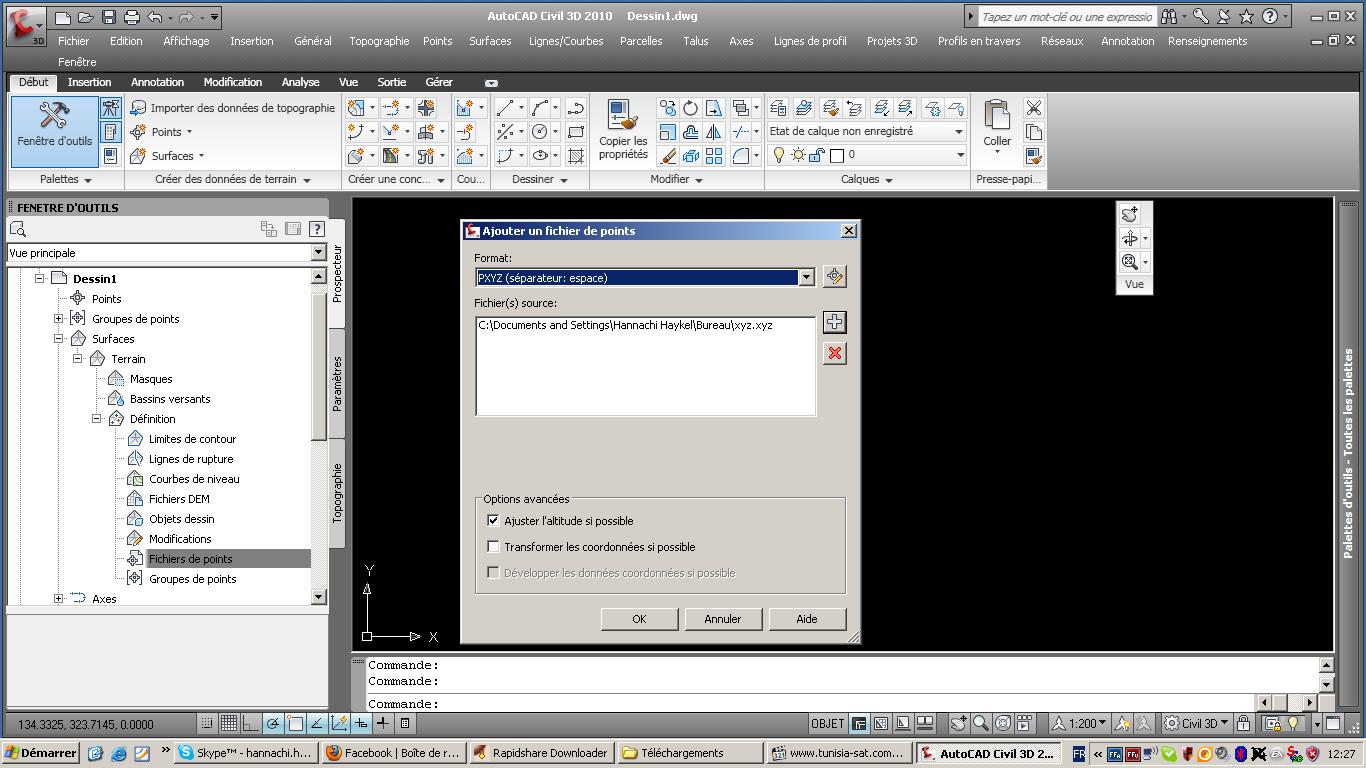Viewport: 1366px width, 768px height.
Task: Toggle layer lock padlock in Calques
Action: [x=817, y=155]
